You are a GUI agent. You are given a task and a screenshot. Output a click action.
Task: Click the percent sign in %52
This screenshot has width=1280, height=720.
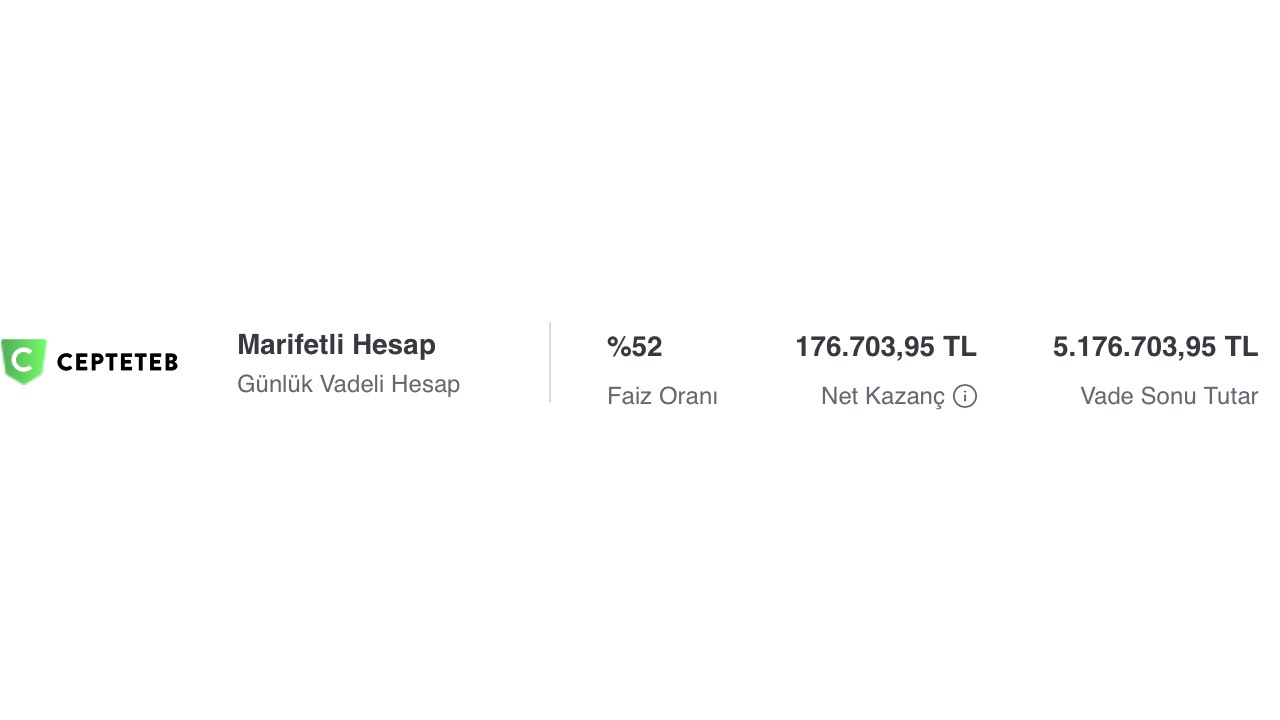619,347
